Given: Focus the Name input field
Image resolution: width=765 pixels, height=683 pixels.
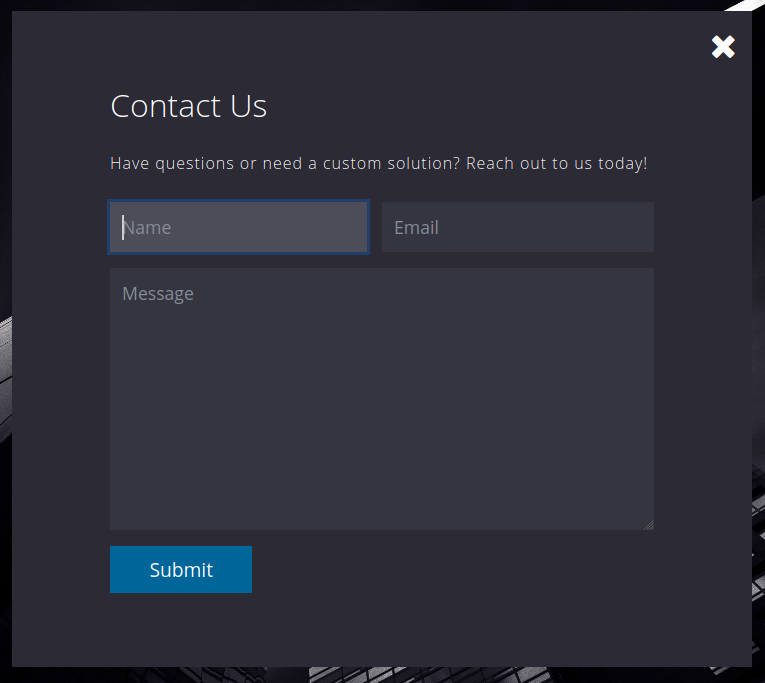Looking at the screenshot, I should point(238,227).
